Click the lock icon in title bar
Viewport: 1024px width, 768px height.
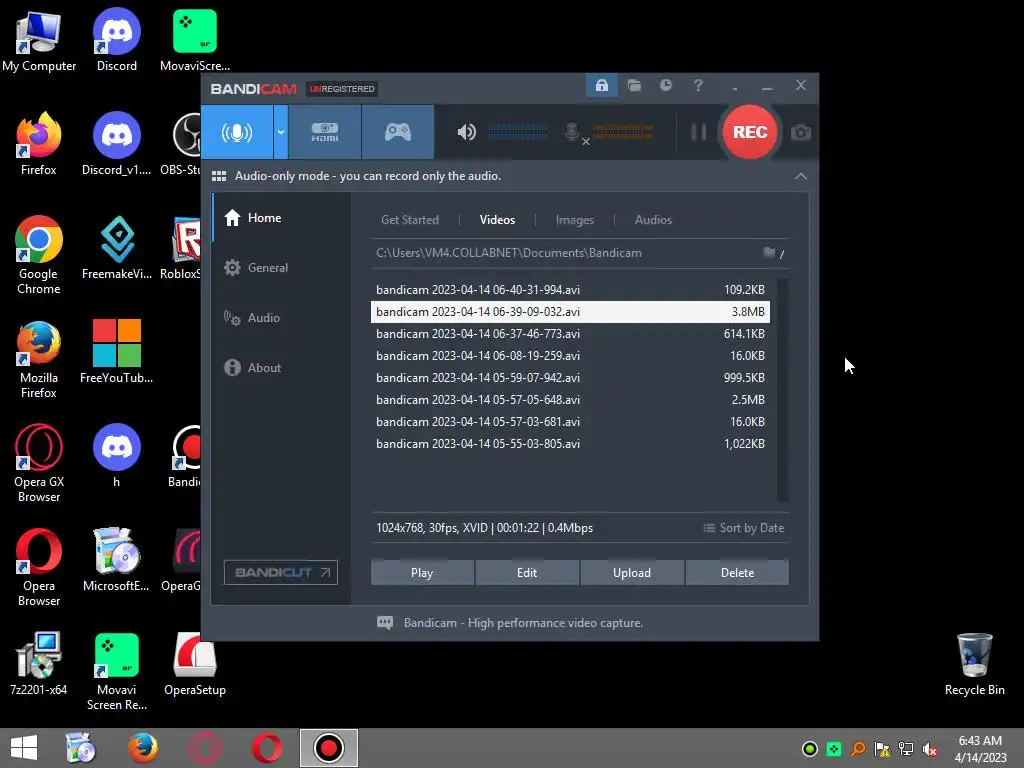pyautogui.click(x=601, y=86)
